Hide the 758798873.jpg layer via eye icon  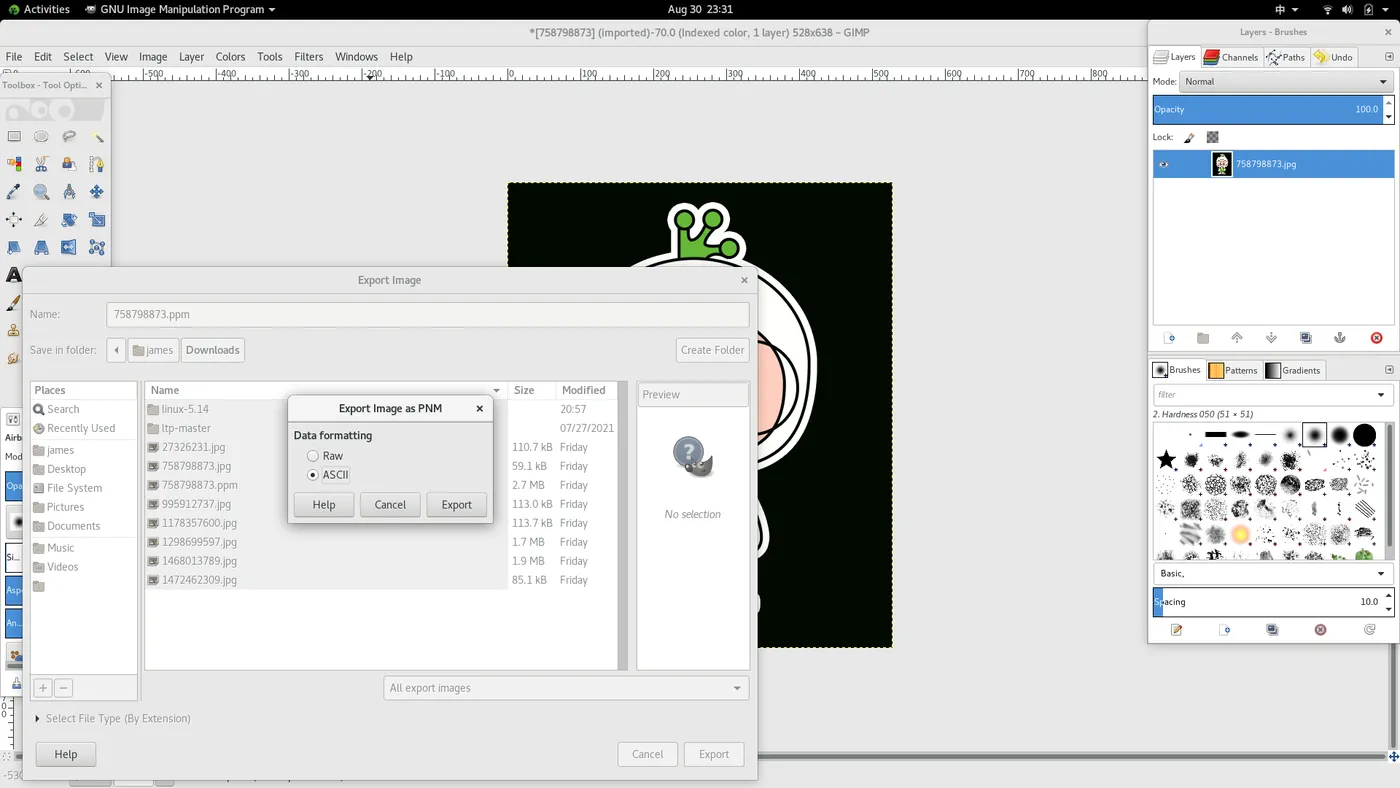click(1163, 164)
